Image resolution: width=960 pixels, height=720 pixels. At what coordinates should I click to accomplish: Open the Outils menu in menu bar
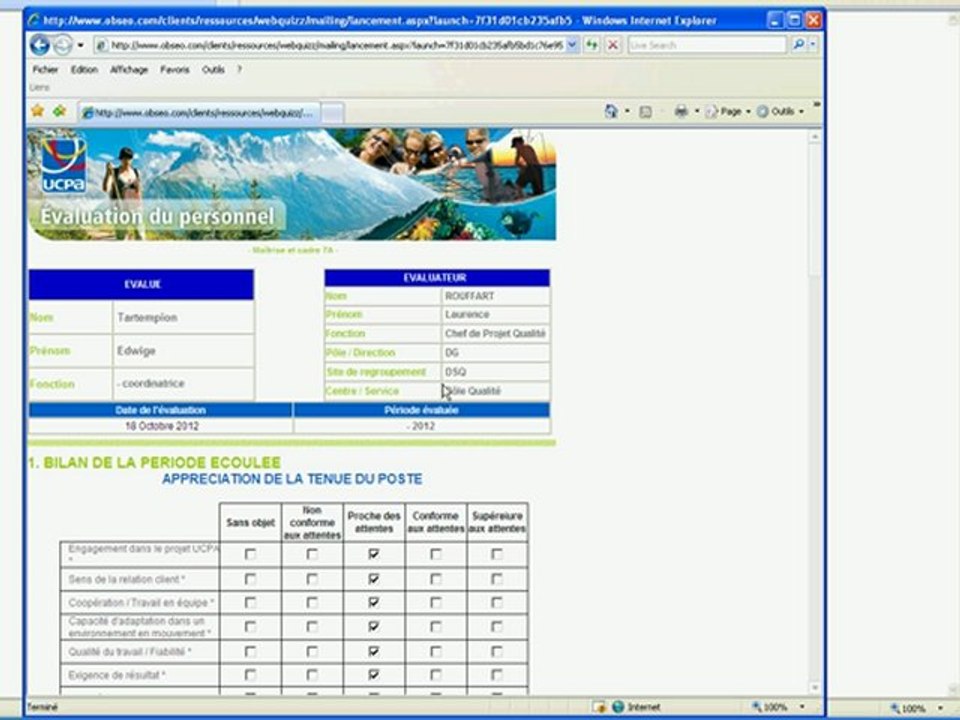pos(213,70)
